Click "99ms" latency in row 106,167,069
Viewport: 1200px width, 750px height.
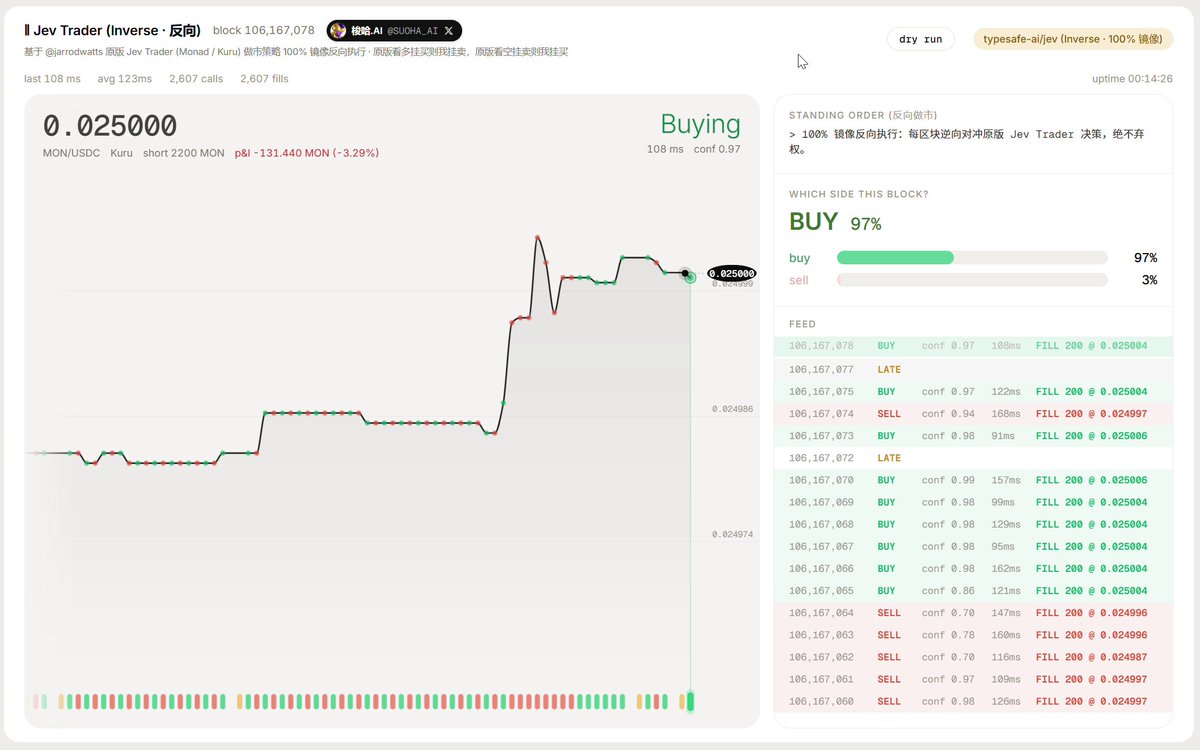(x=1003, y=502)
